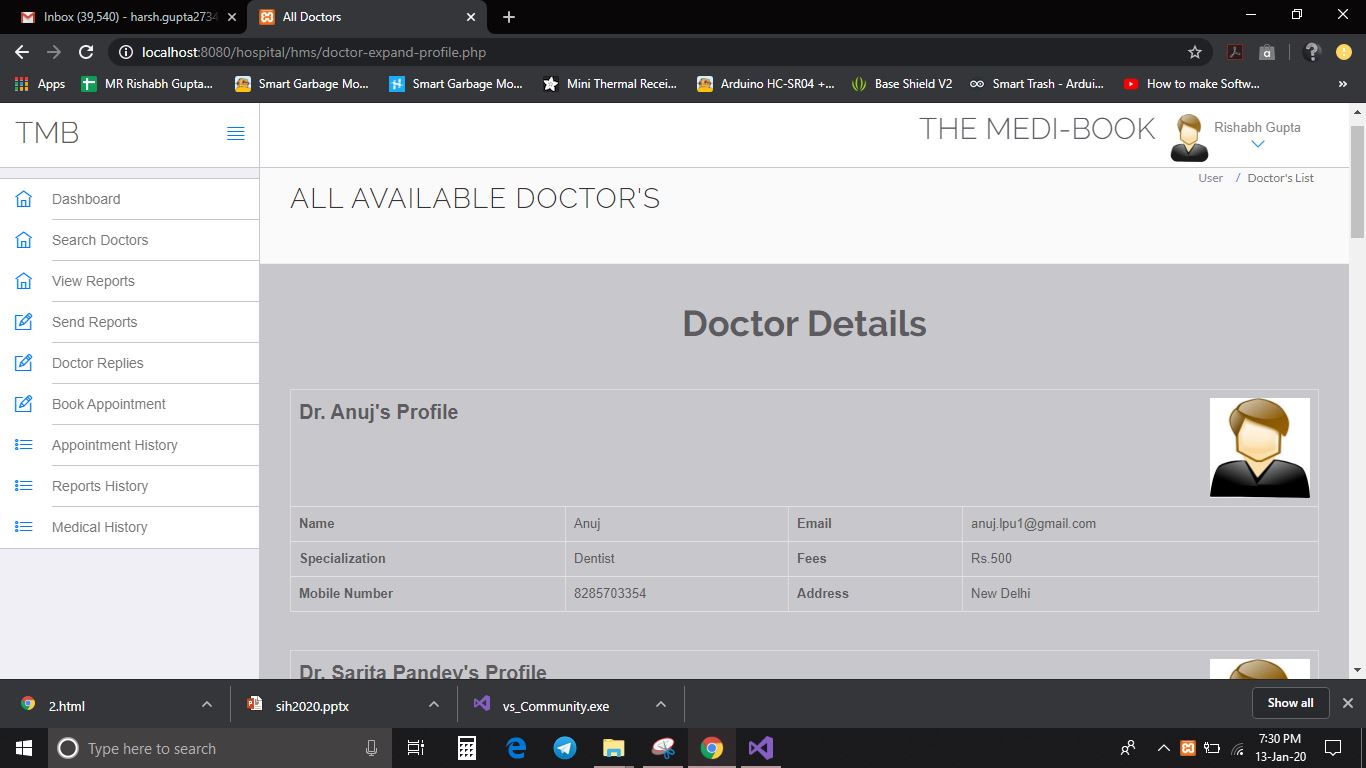Close the downloads bar
This screenshot has width=1366, height=768.
click(x=1347, y=703)
